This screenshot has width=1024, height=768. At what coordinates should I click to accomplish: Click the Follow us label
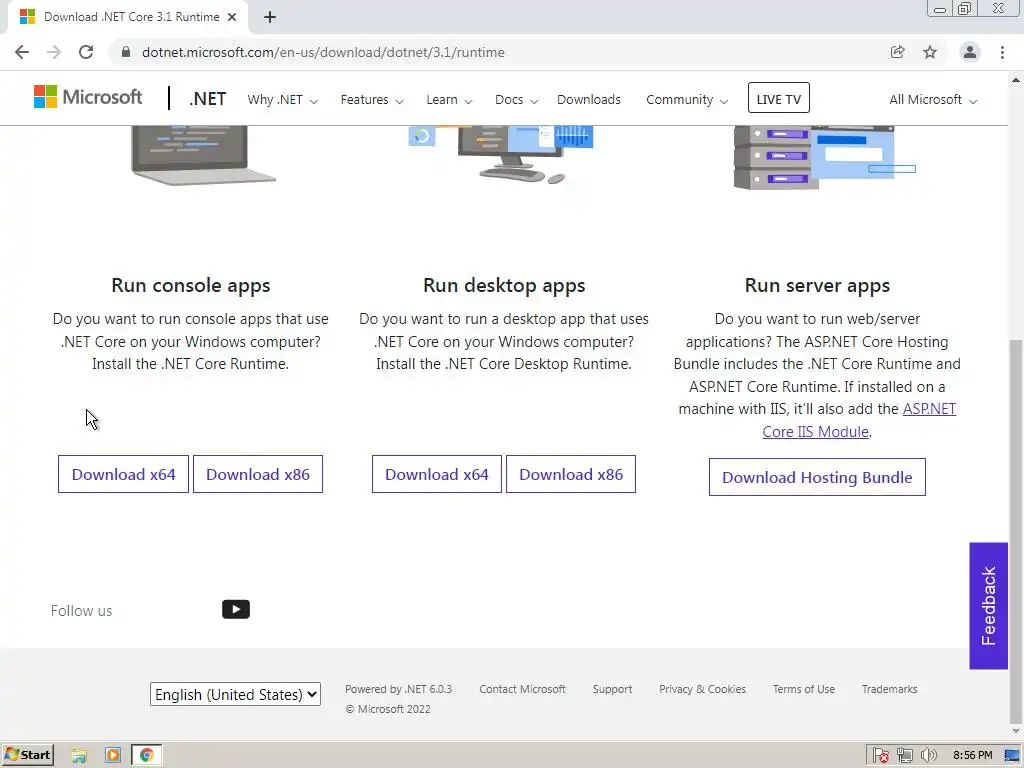pos(82,611)
